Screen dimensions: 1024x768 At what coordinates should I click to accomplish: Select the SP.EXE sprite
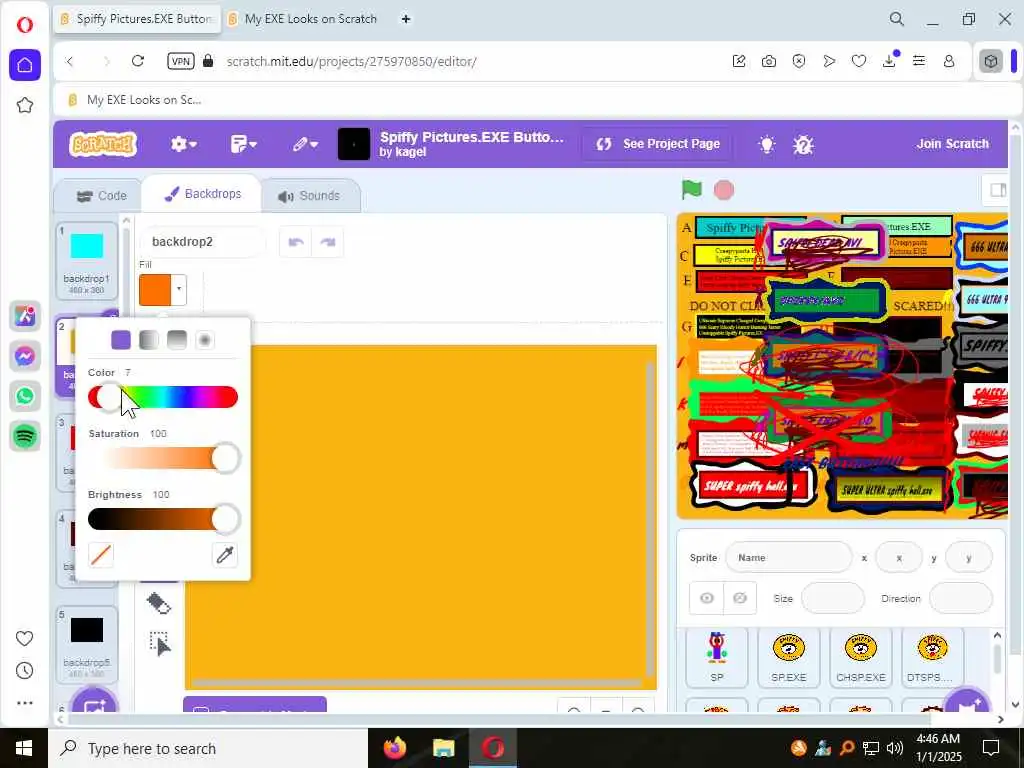pyautogui.click(x=789, y=658)
